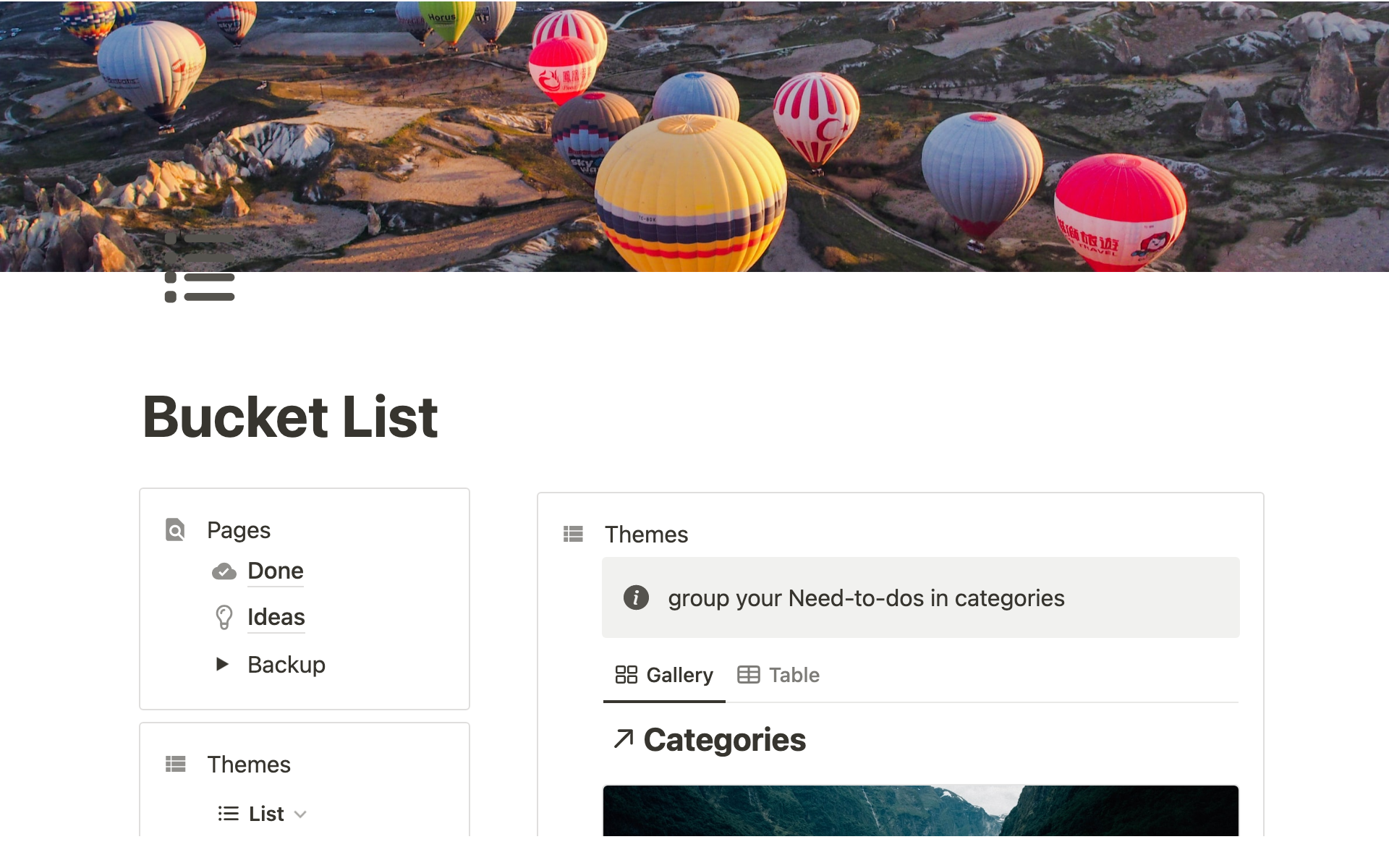Open the Done page link

[275, 571]
